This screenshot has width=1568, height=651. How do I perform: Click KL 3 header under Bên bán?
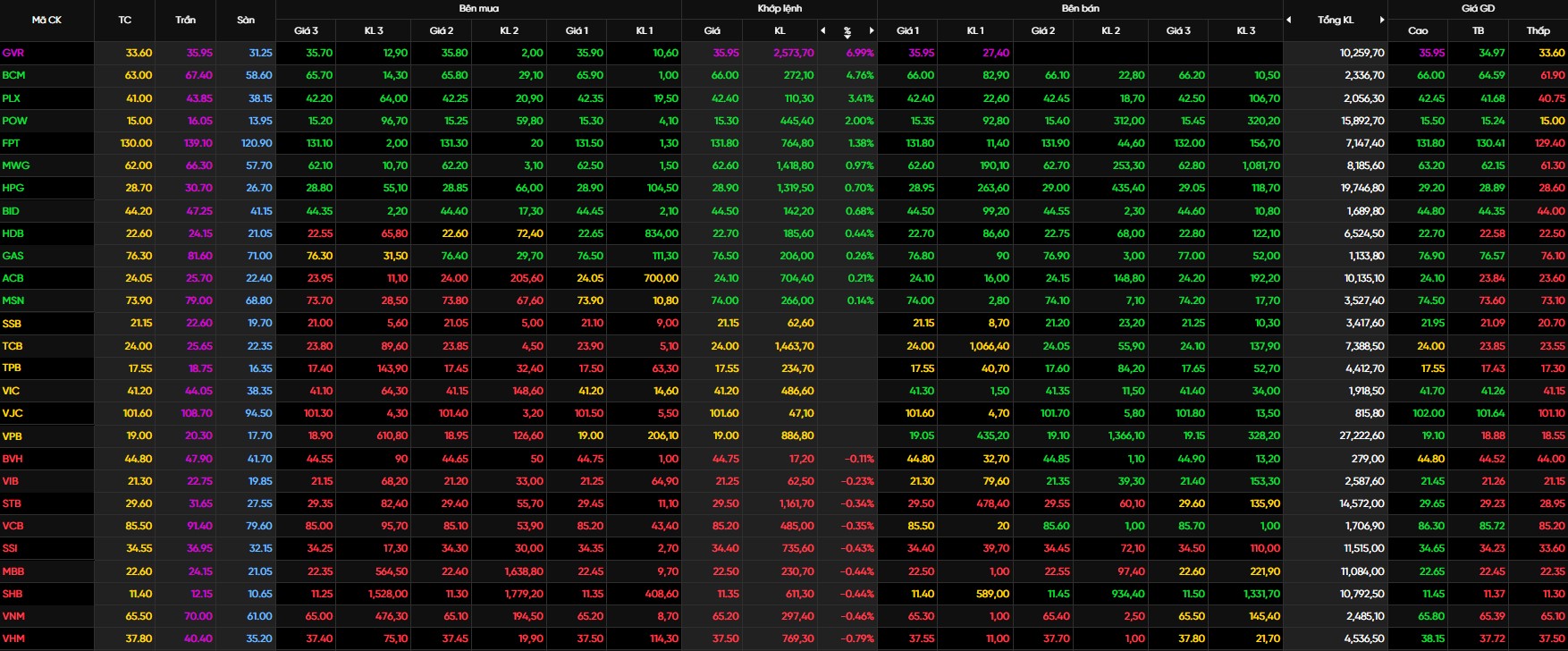[1246, 30]
